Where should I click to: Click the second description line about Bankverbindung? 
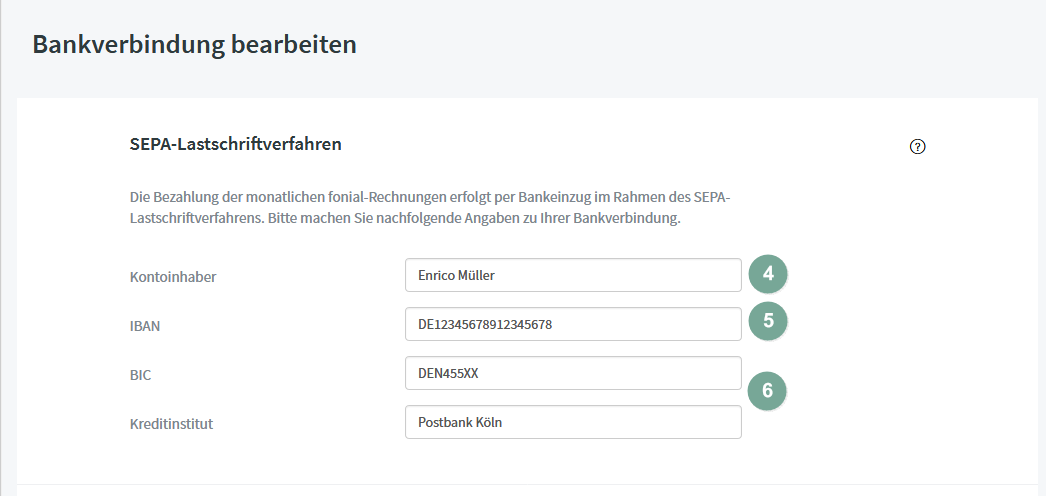tap(405, 219)
